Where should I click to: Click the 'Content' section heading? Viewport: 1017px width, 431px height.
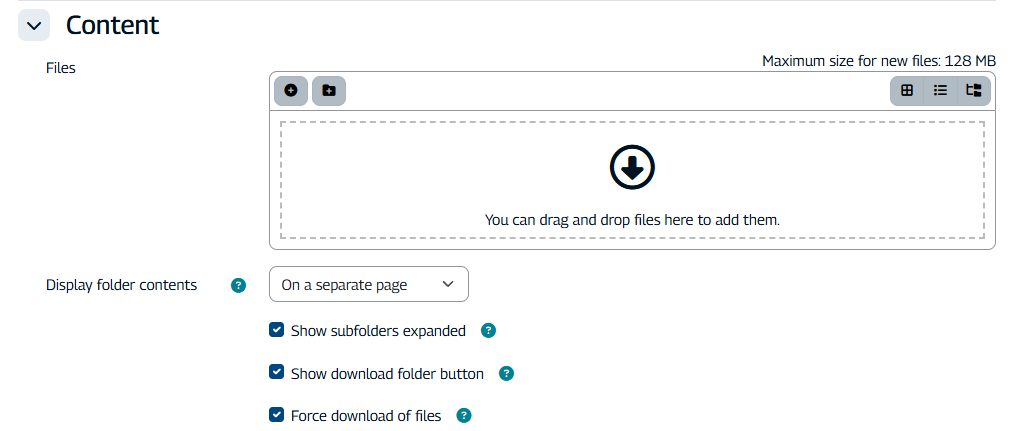coord(112,26)
